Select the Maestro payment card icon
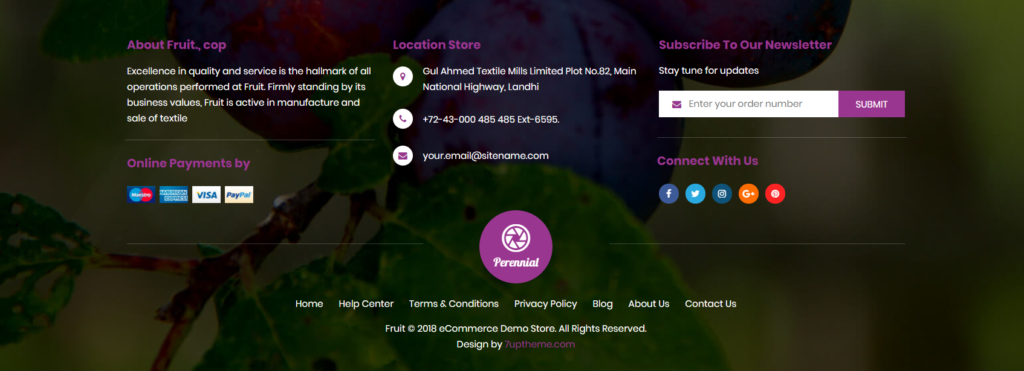Viewport: 1024px width, 371px height. [141, 195]
